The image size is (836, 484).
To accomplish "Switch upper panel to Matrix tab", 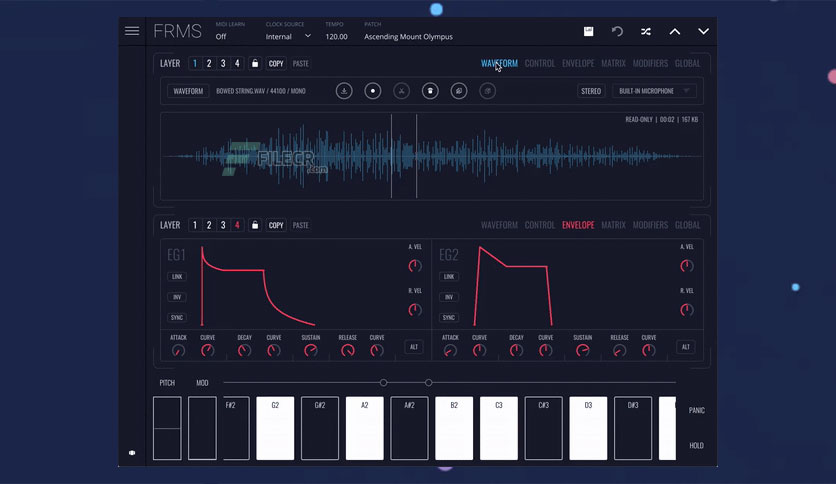I will [x=613, y=63].
